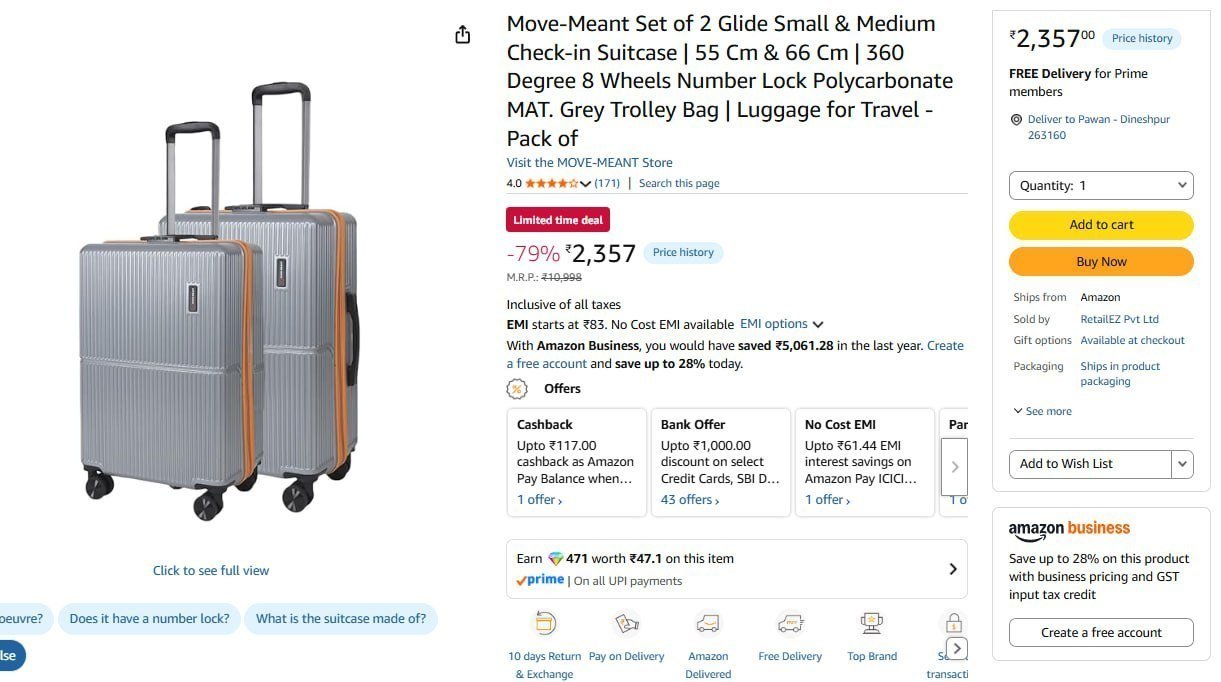Screen dimensions: 1221x682
Task: Open Price history next to deal price
Action: click(x=683, y=253)
